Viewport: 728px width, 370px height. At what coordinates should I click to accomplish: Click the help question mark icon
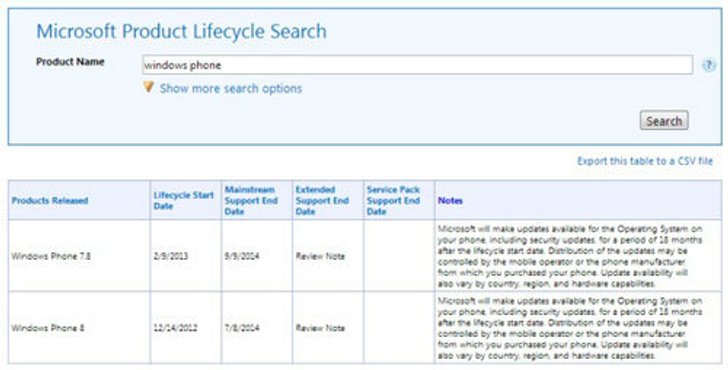click(708, 65)
